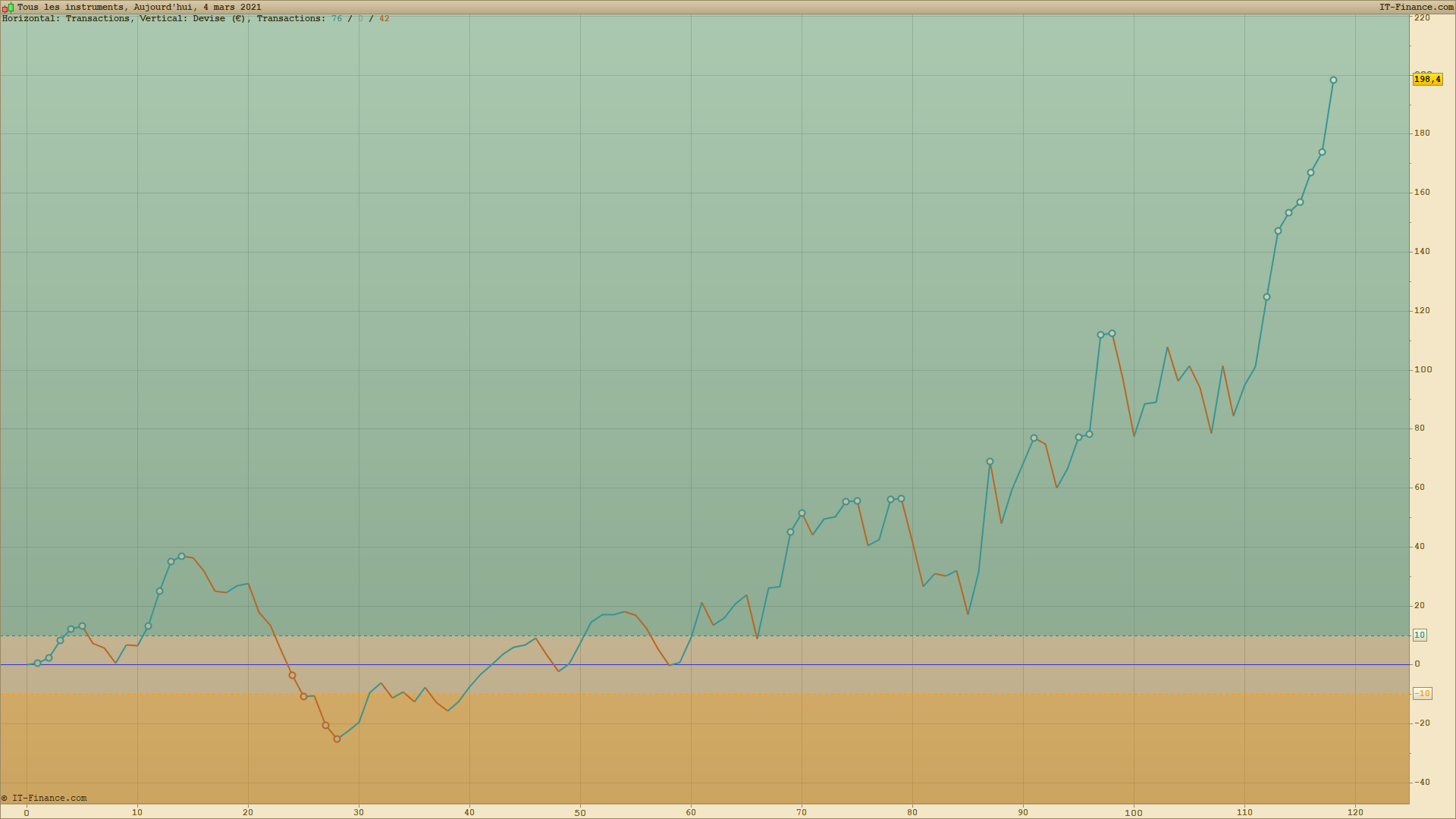Click the first data point marker at transaction 1
This screenshot has height=819, width=1456.
pos(37,664)
